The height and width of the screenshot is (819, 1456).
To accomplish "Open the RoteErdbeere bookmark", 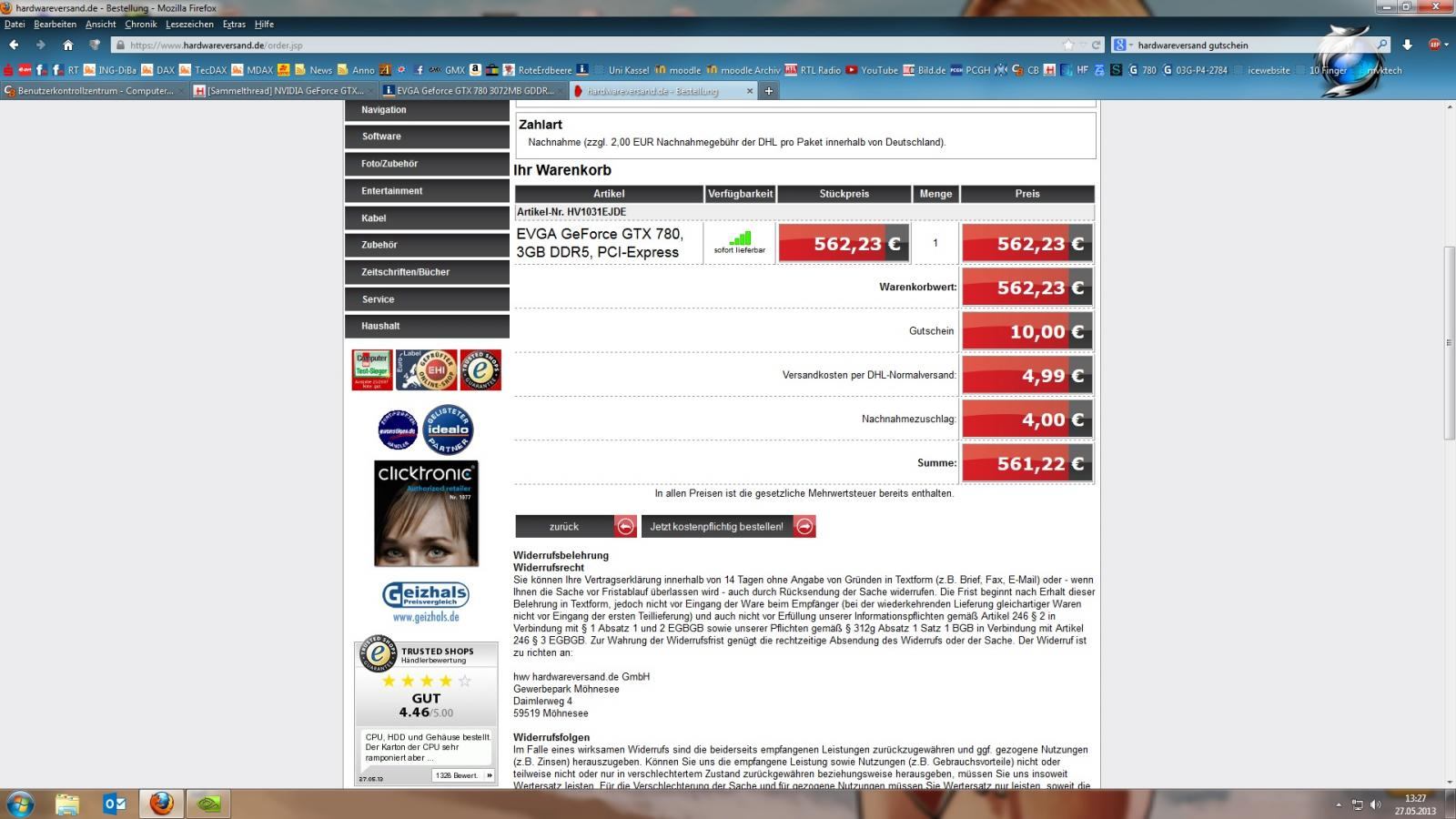I will pyautogui.click(x=537, y=70).
